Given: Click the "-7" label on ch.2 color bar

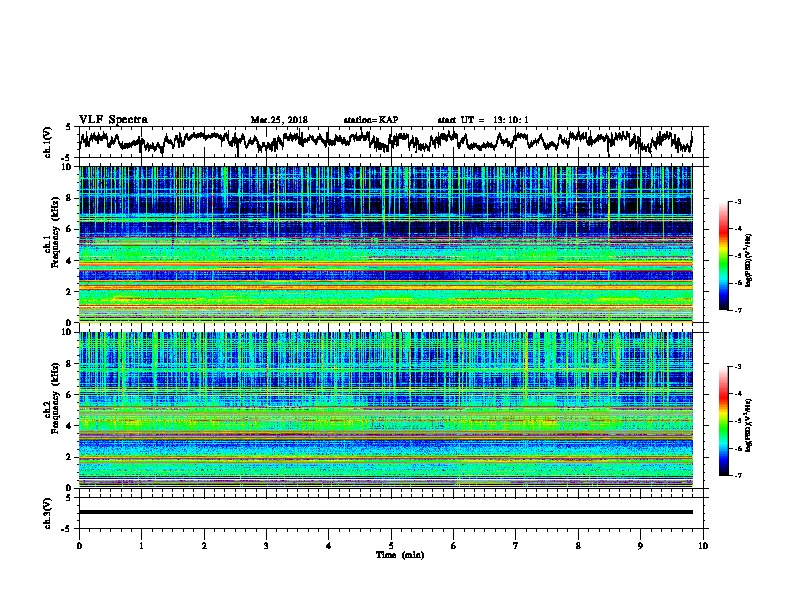Looking at the screenshot, I should coord(738,475).
